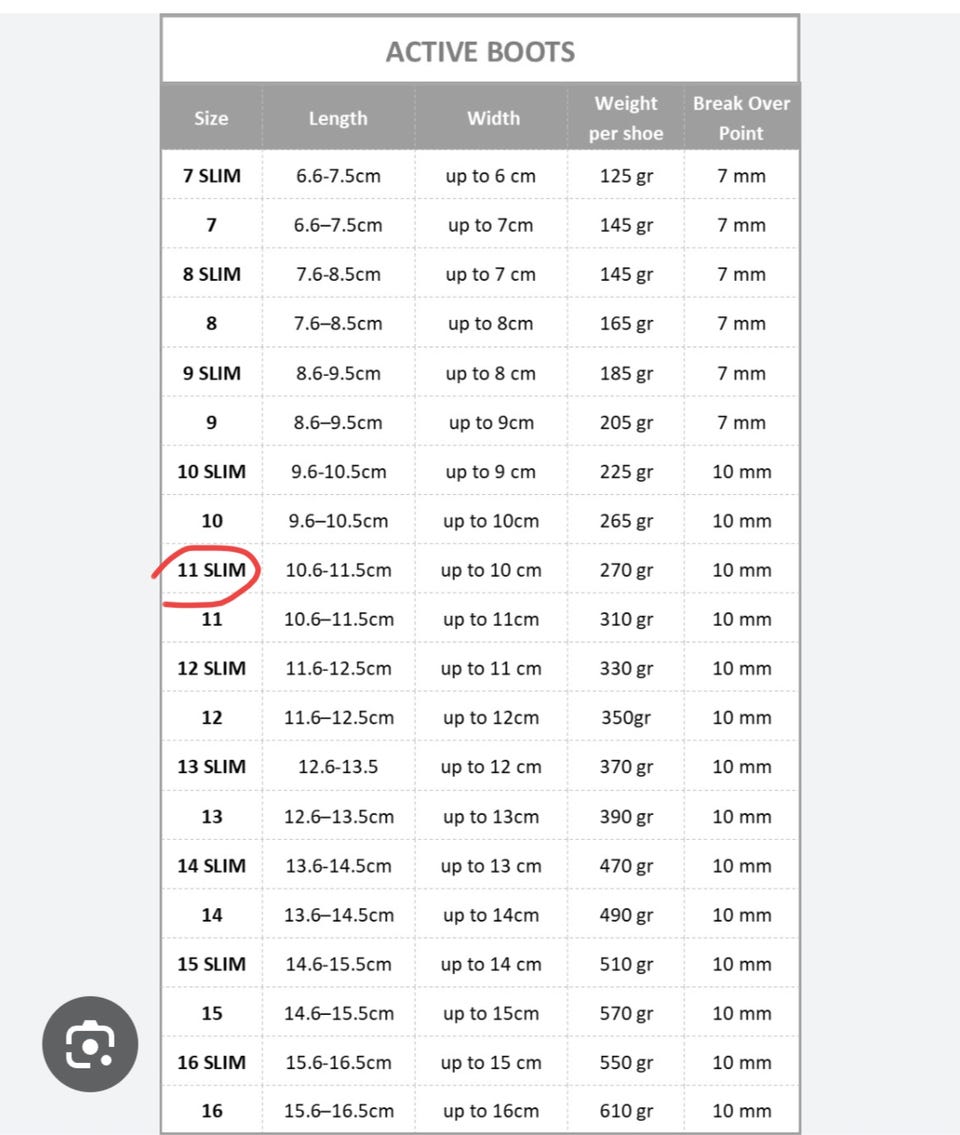
Task: Click the 350gr weight cell
Action: [x=626, y=718]
